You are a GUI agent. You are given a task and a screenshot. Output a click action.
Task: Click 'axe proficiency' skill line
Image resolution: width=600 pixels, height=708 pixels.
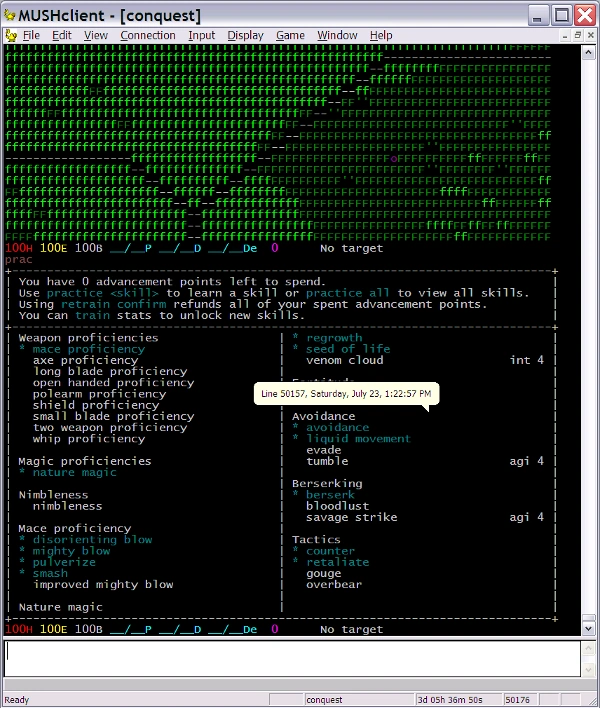pos(85,360)
